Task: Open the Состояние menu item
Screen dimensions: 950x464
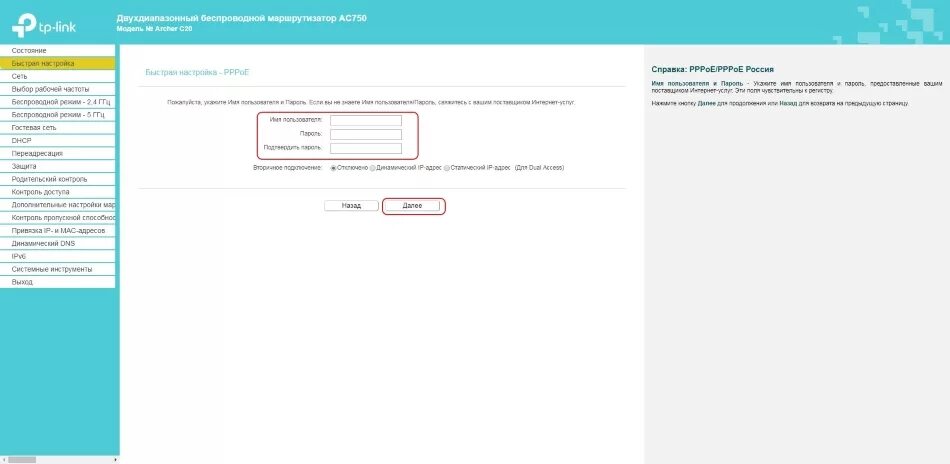Action: click(x=58, y=51)
